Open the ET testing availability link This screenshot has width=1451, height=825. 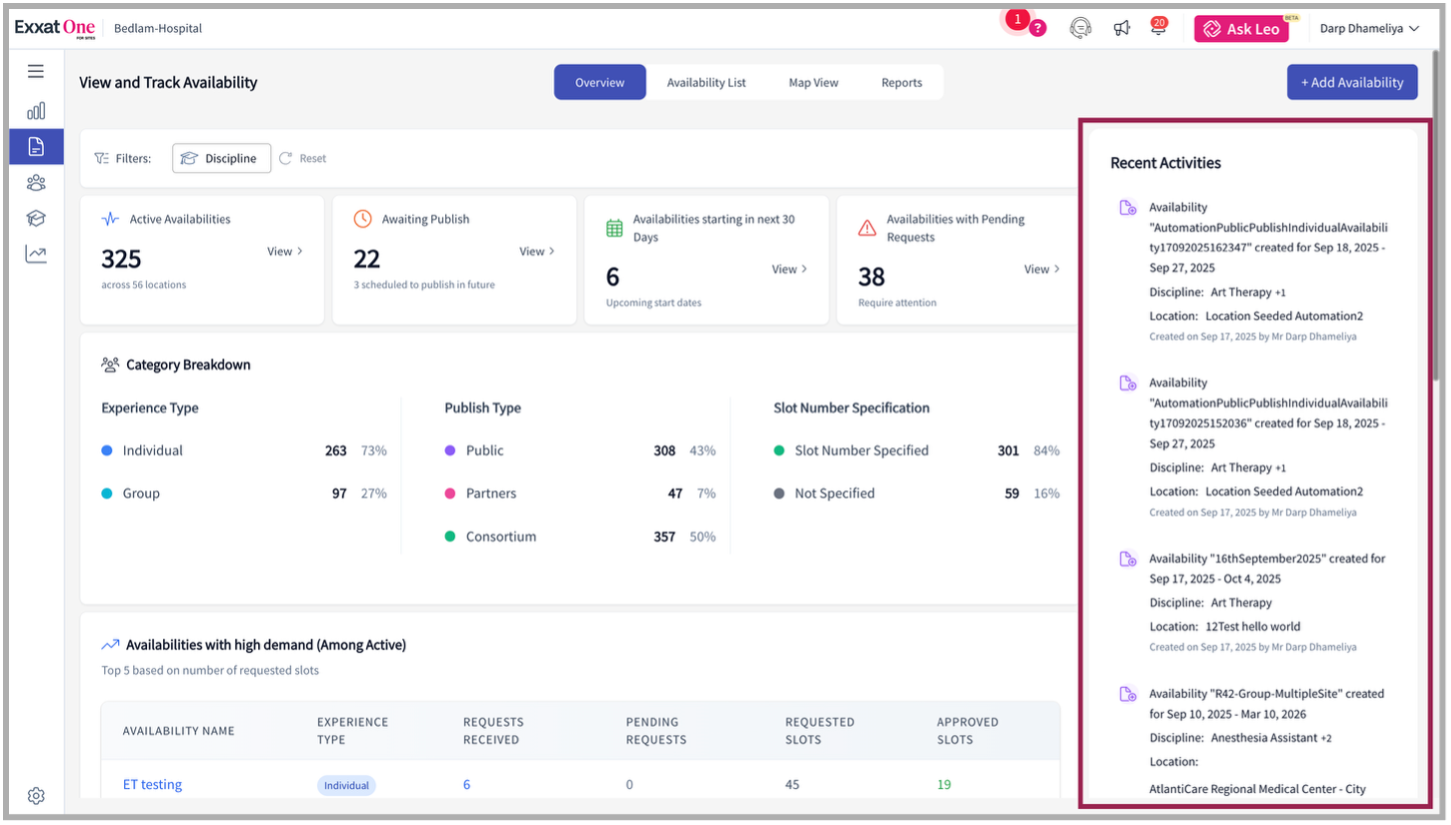[152, 785]
